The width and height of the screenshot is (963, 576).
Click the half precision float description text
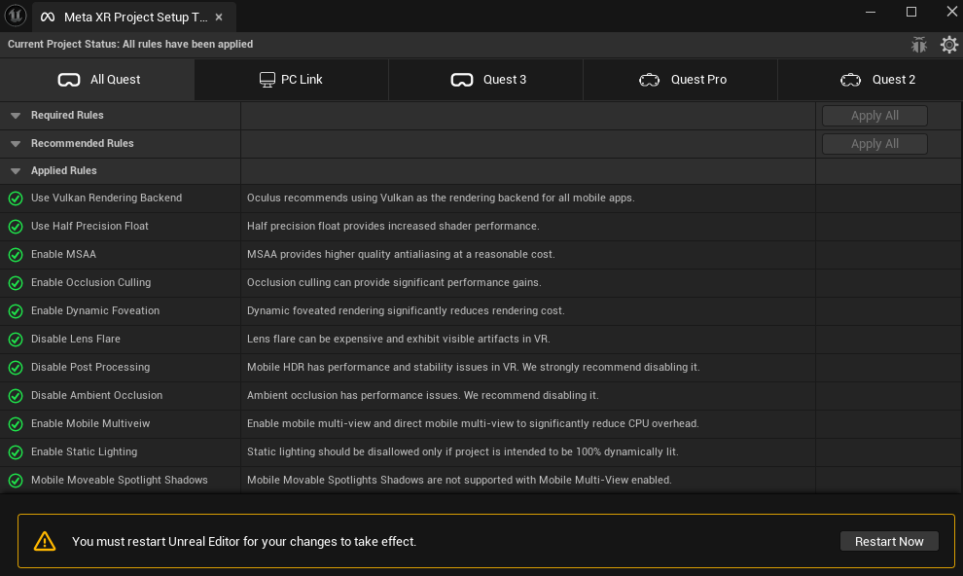[x=393, y=226]
